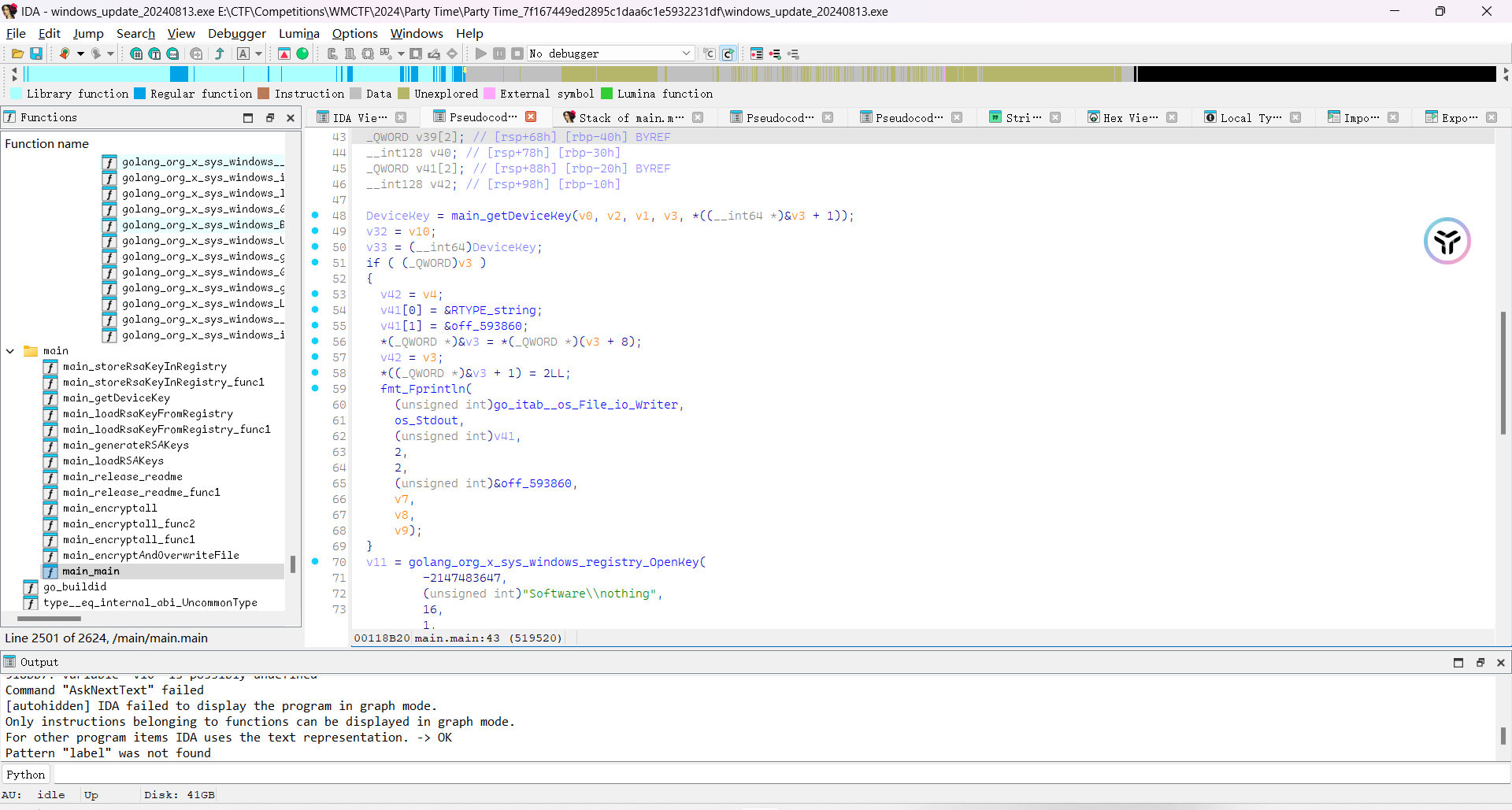Open the 'No debugger' selection dropdown
The height and width of the screenshot is (810, 1512).
click(686, 54)
